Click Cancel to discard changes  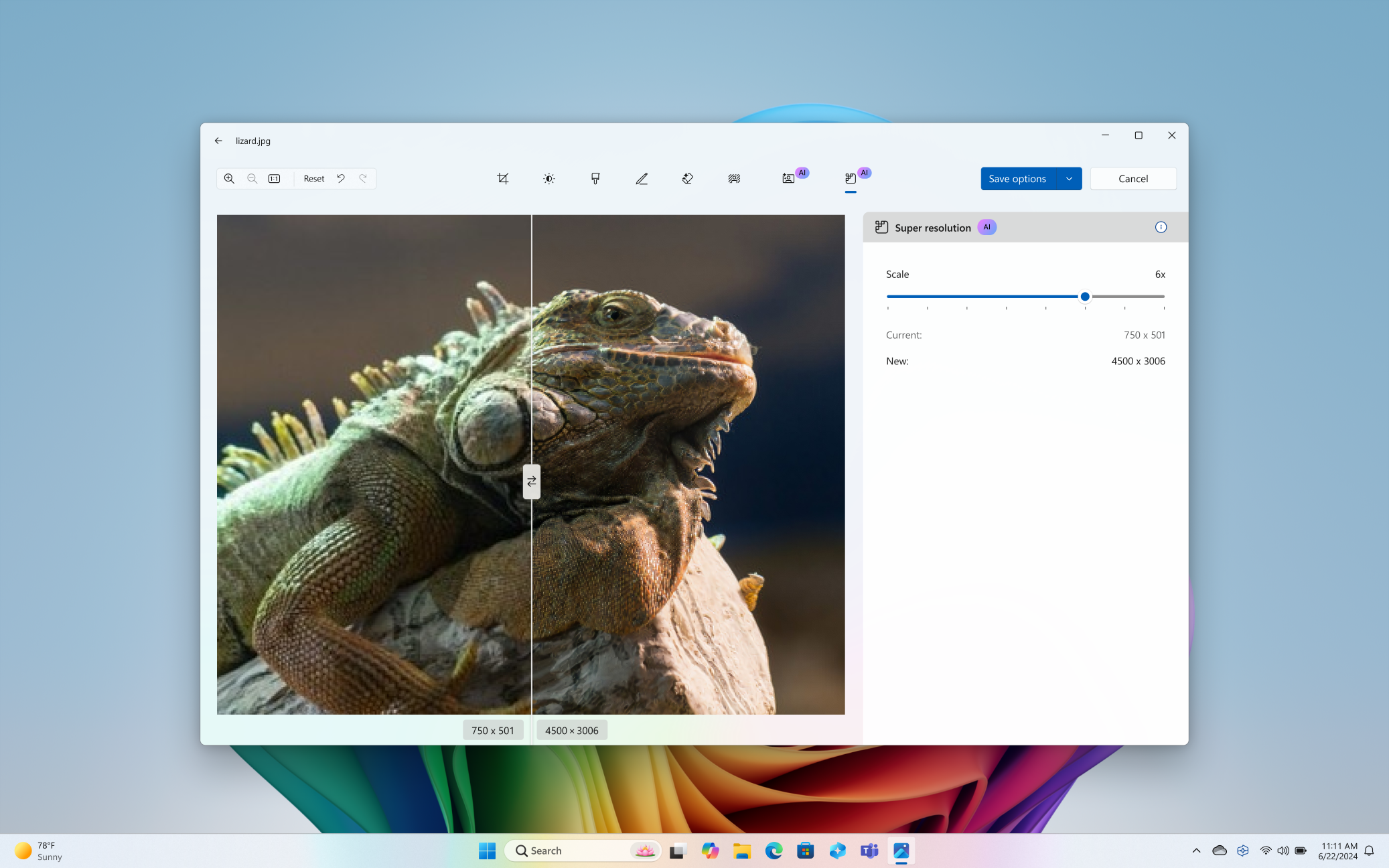click(1132, 178)
